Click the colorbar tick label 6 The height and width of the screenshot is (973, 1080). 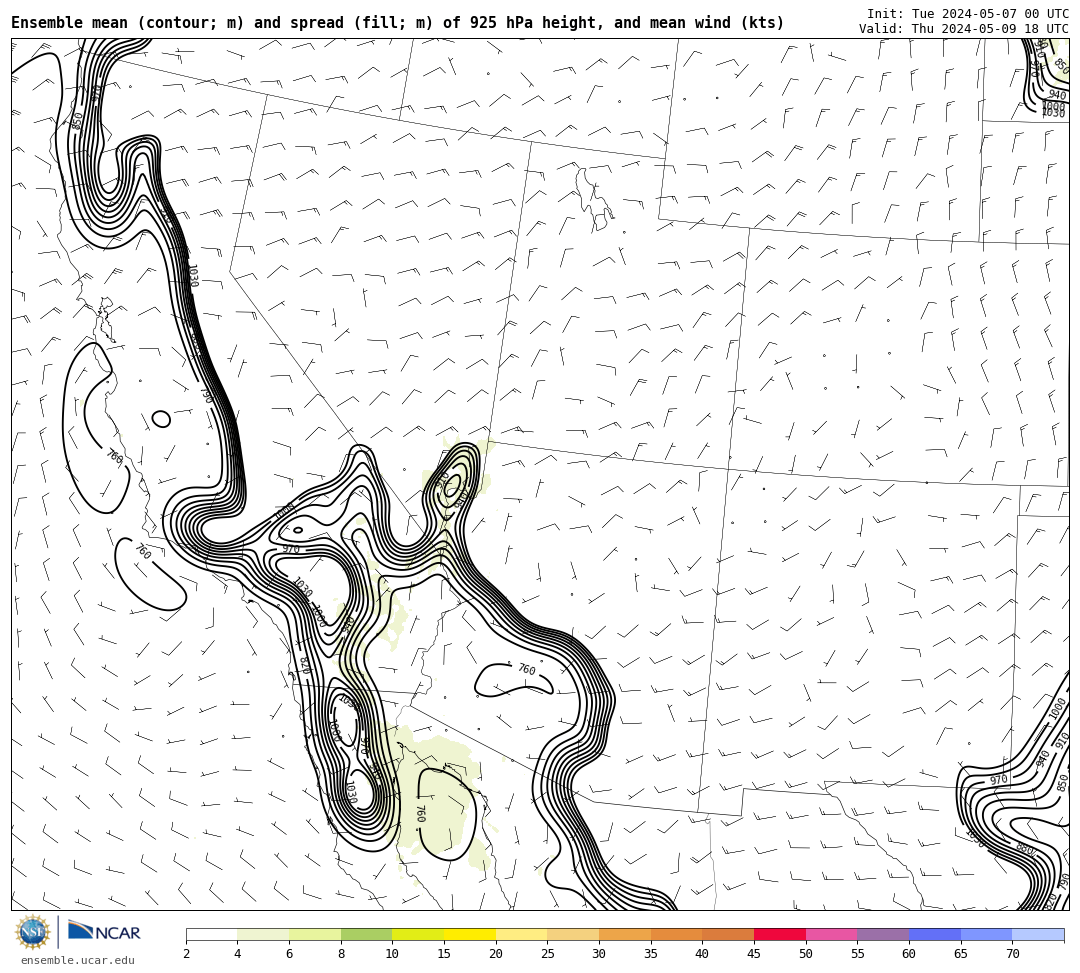(289, 954)
